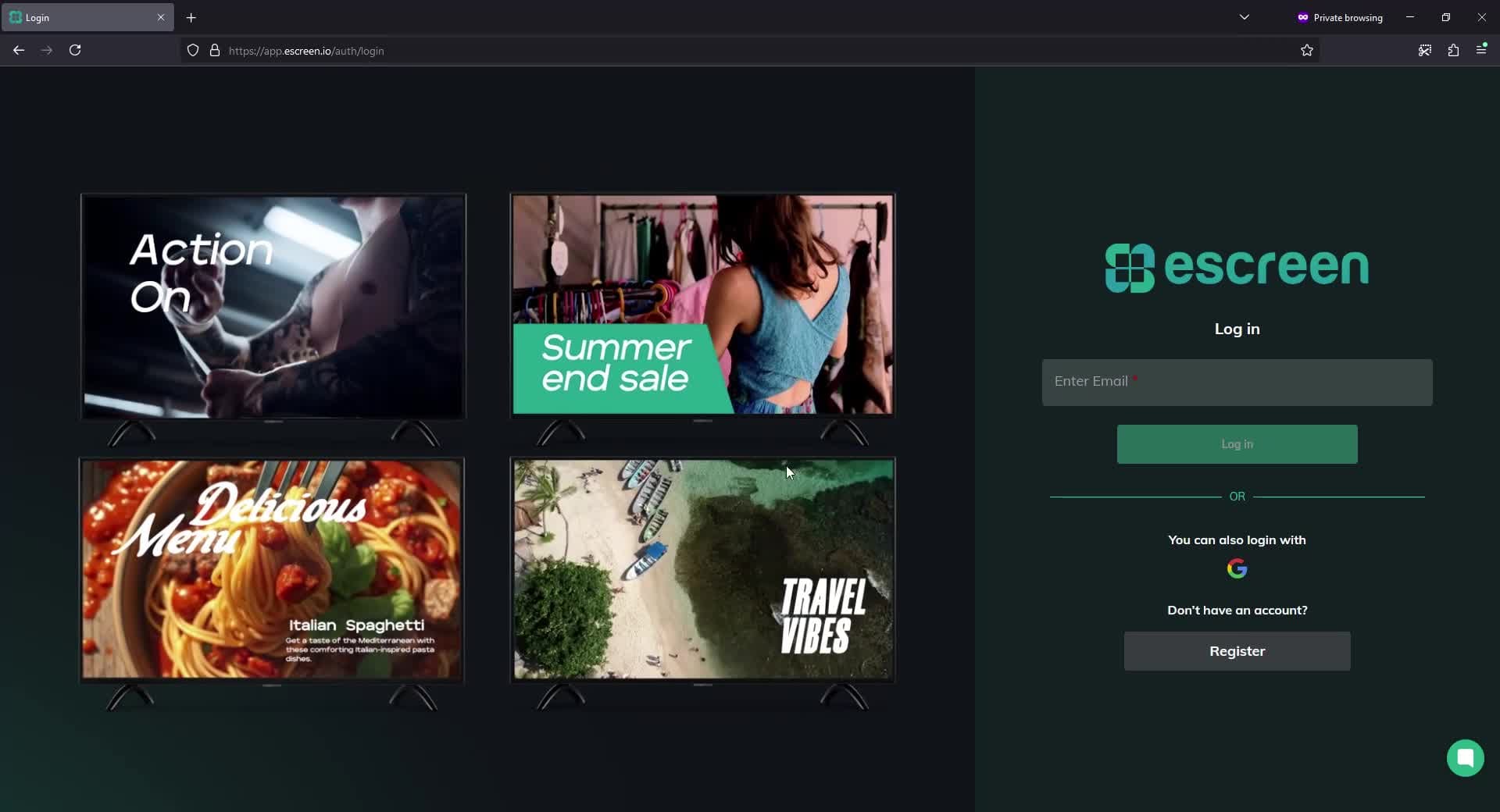Click the site security padlock icon
The image size is (1500, 812).
coord(215,51)
